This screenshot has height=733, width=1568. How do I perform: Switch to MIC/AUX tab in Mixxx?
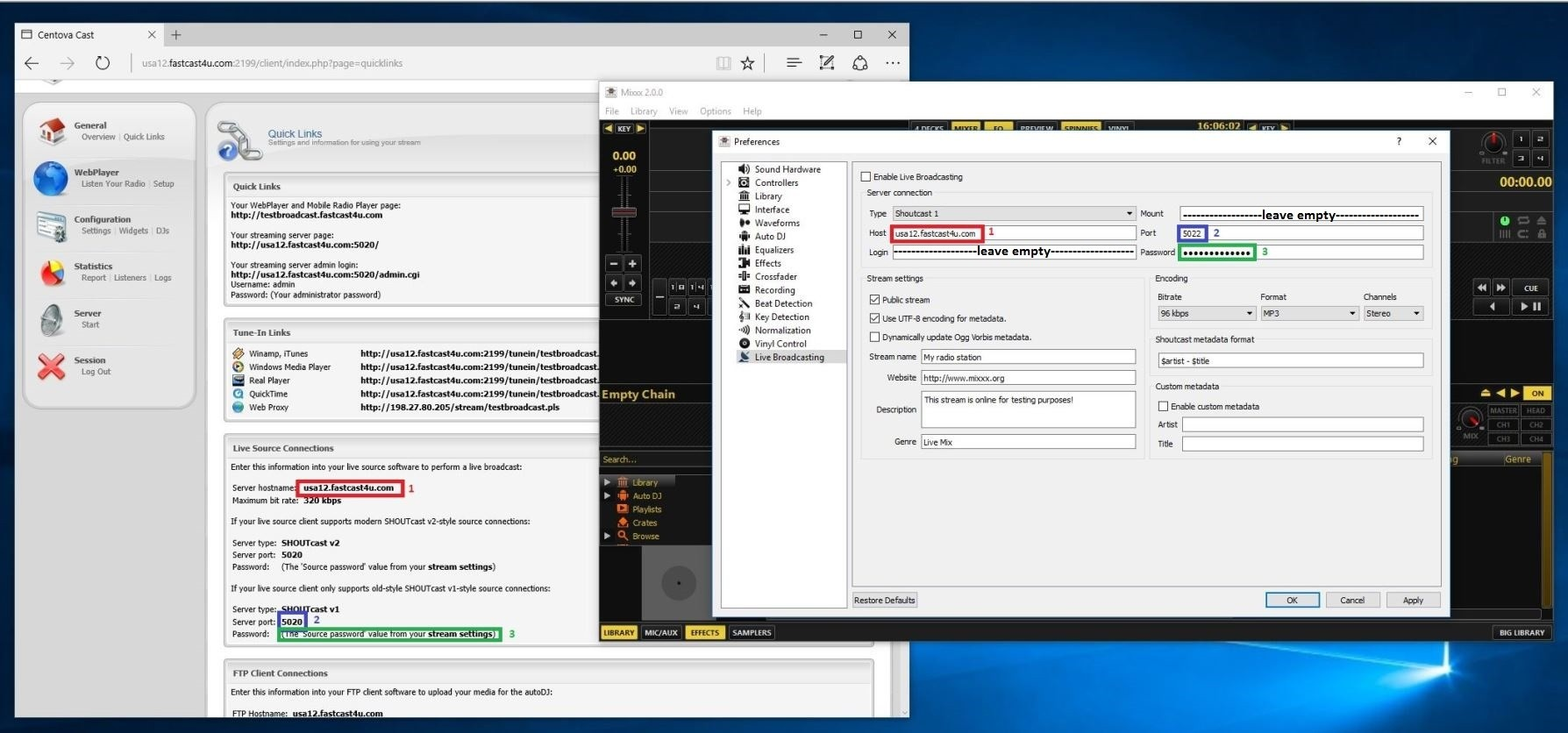pyautogui.click(x=661, y=632)
